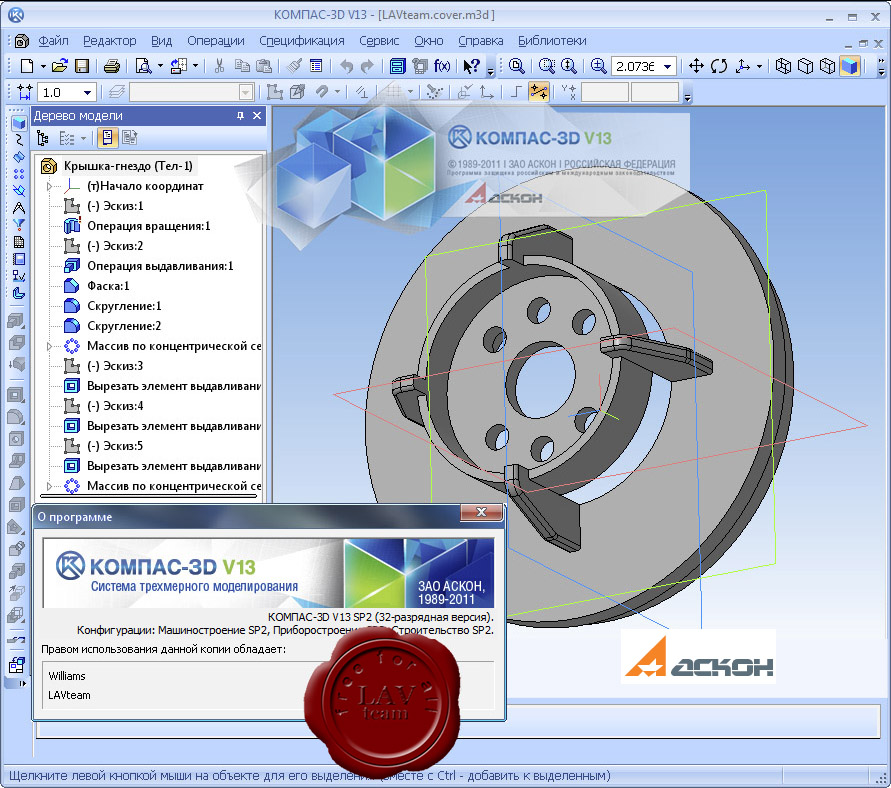This screenshot has width=891, height=788.
Task: Open the Сервис menu
Action: point(379,41)
